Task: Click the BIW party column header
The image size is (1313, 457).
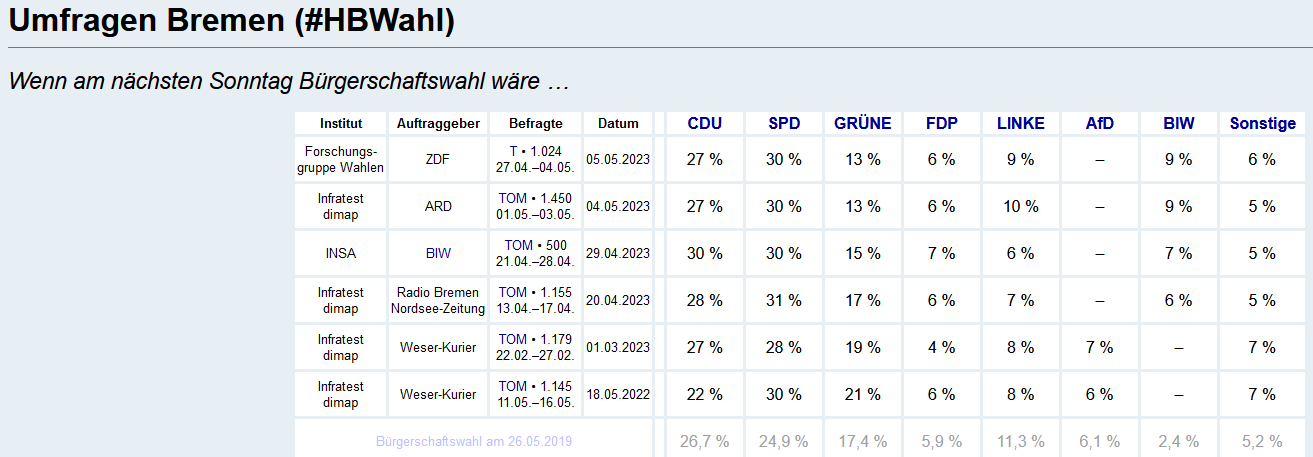Action: pos(1178,124)
